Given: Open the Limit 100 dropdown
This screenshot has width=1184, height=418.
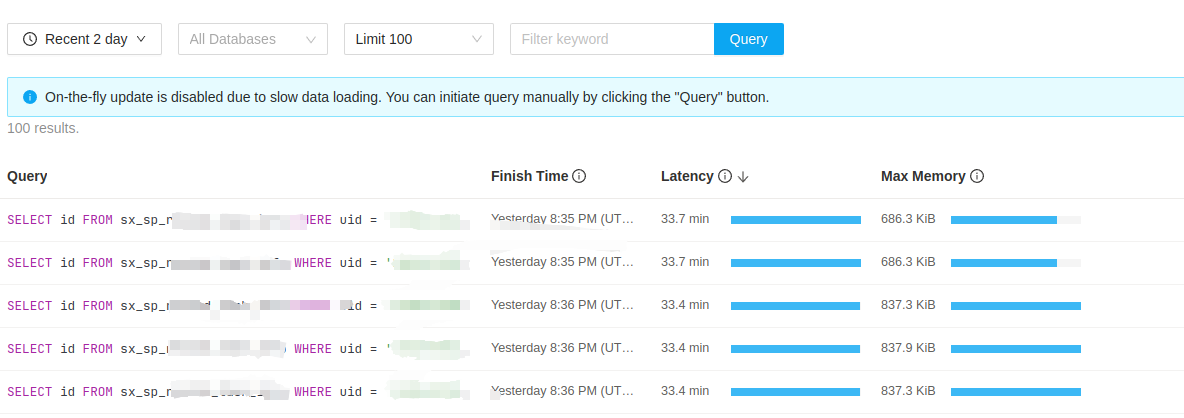Looking at the screenshot, I should [x=418, y=39].
